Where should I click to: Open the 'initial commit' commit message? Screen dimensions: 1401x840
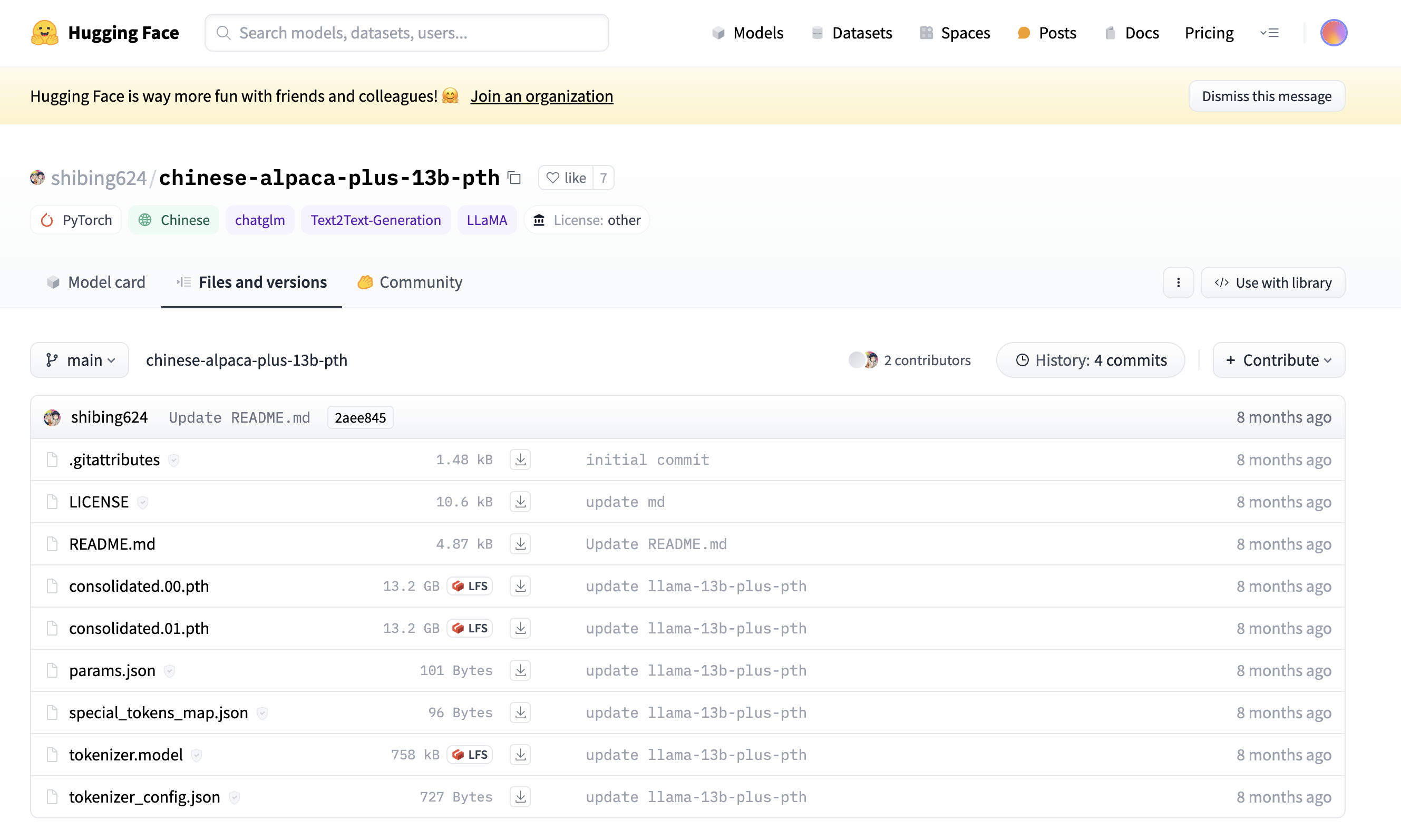click(648, 460)
